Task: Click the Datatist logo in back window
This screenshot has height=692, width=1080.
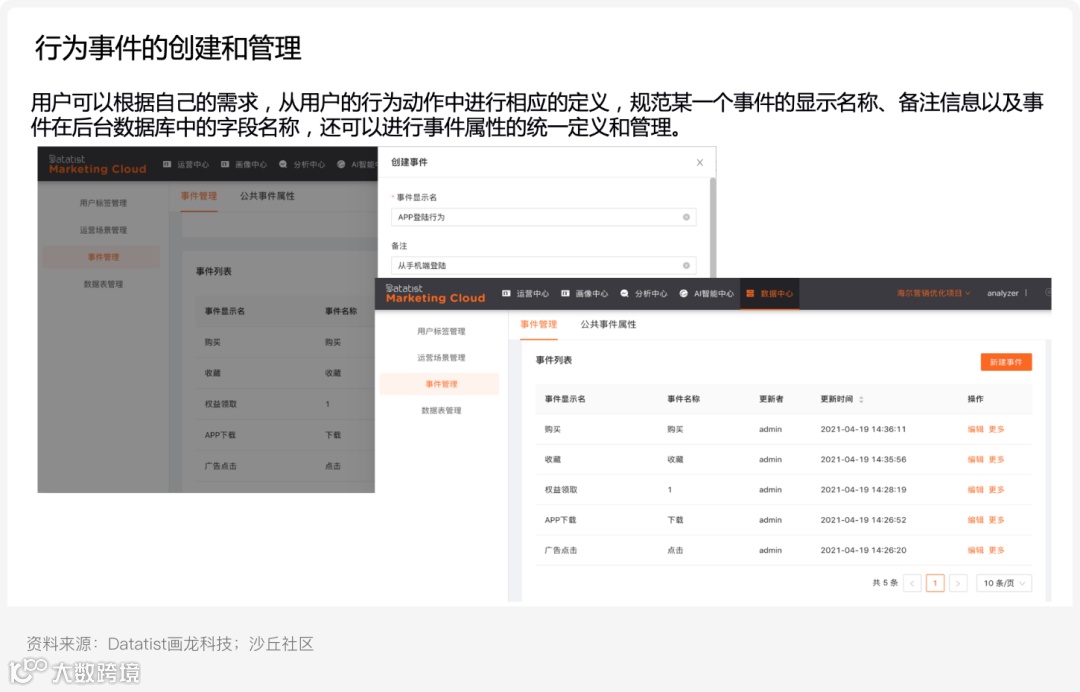Action: coord(97,164)
